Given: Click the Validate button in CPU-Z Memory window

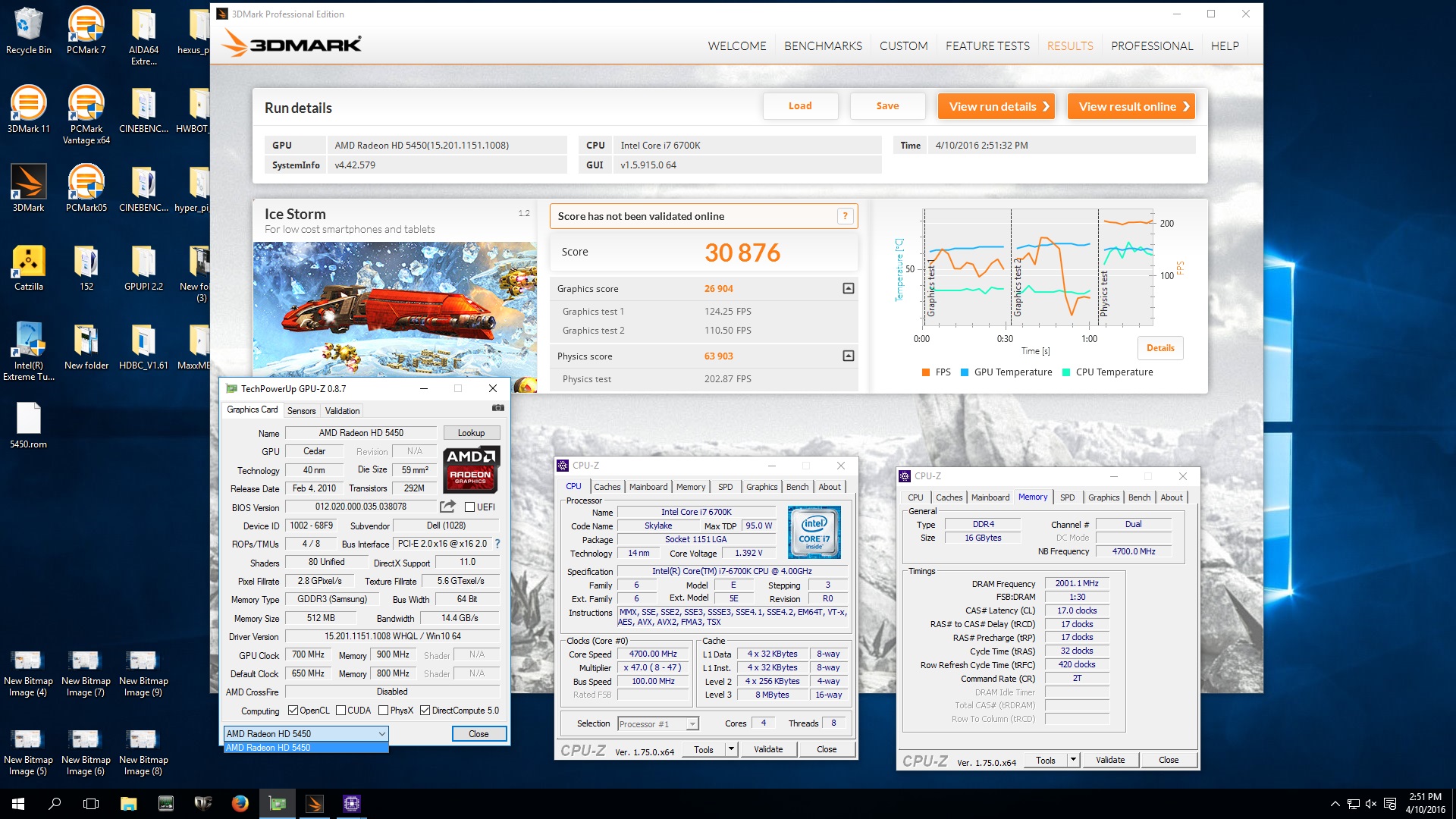Looking at the screenshot, I should point(1110,760).
